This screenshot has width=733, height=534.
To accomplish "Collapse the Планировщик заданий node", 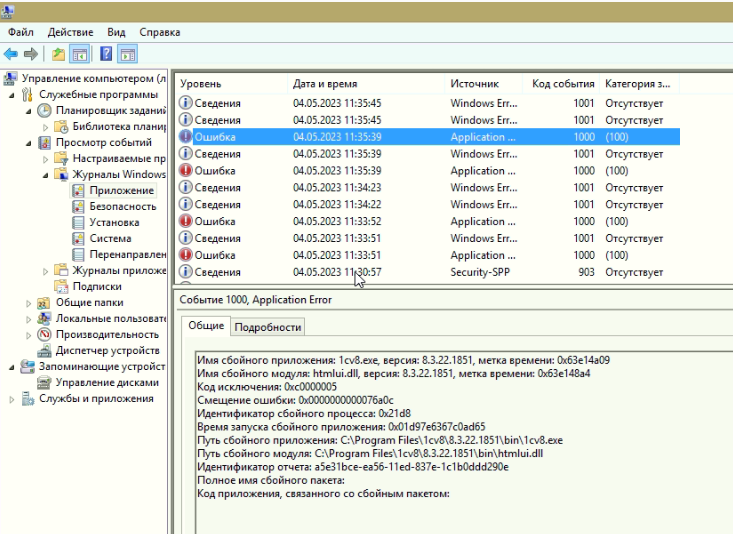I will (x=29, y=111).
